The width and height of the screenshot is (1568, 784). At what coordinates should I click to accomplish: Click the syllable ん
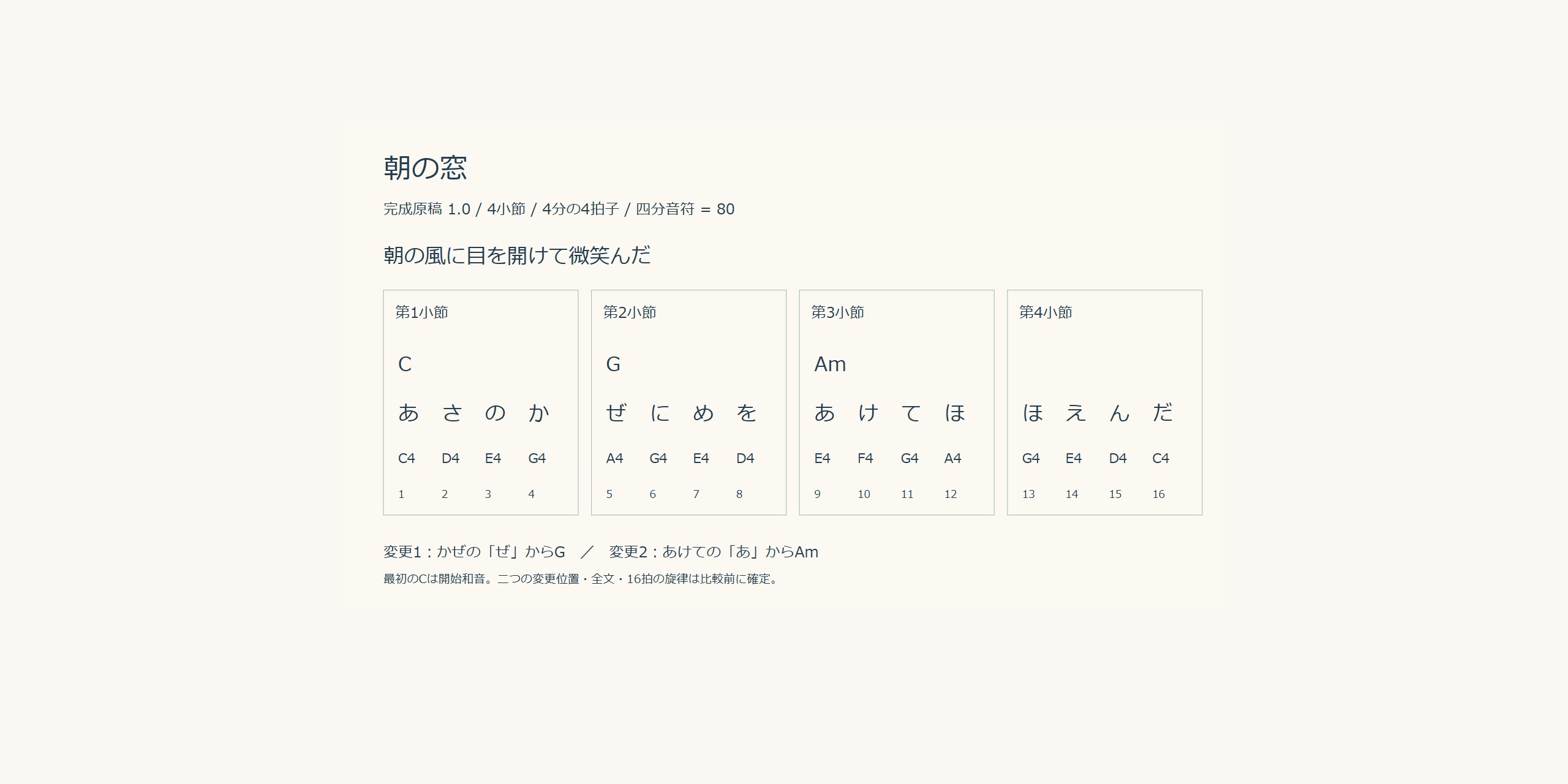[x=1119, y=413]
